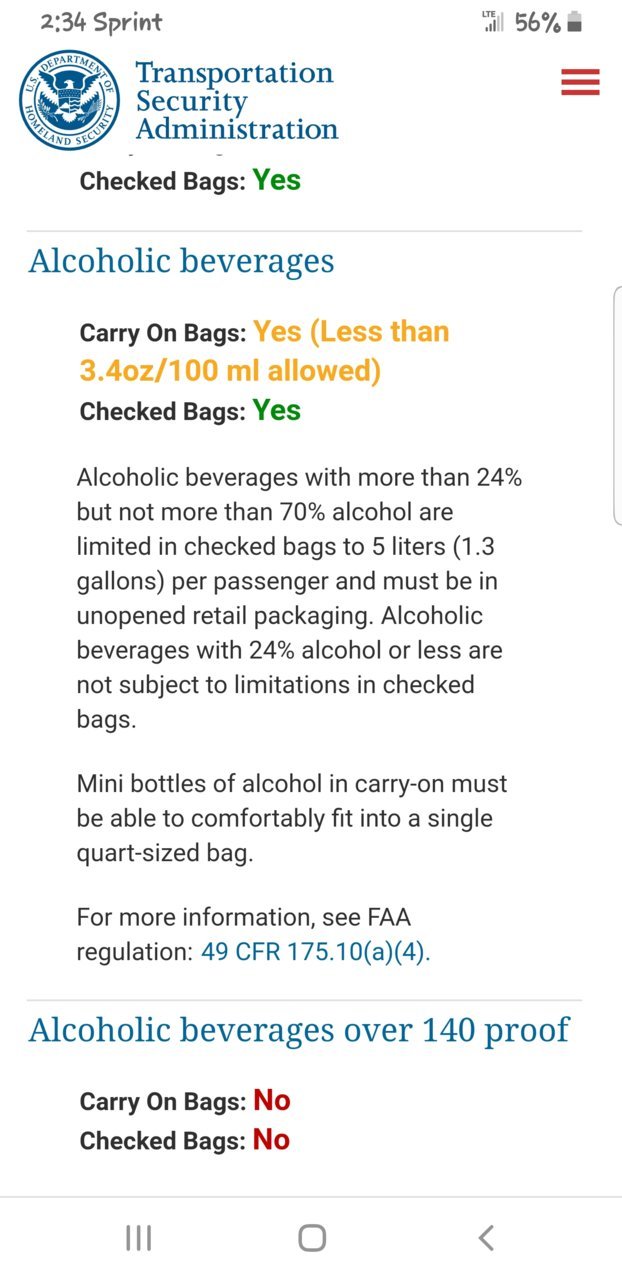Select the Alcoholic beverages heading
The width and height of the screenshot is (622, 1279).
pos(181,261)
